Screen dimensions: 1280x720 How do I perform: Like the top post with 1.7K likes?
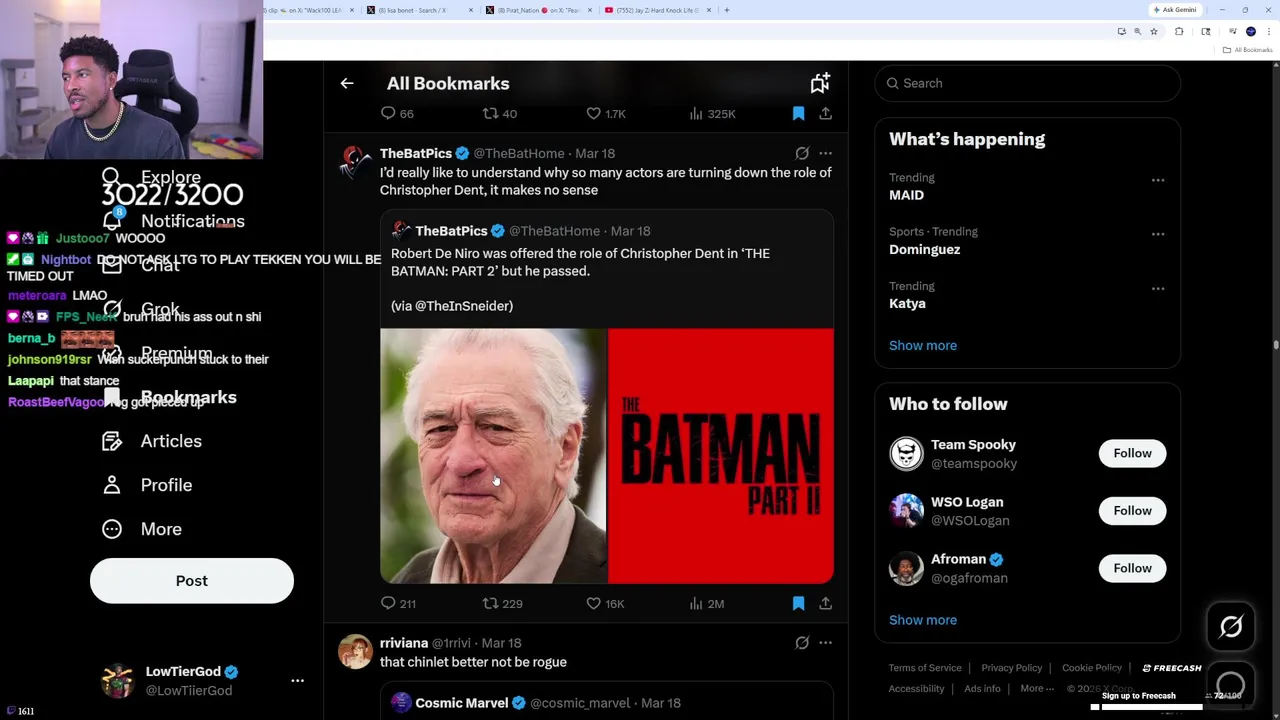606,114
